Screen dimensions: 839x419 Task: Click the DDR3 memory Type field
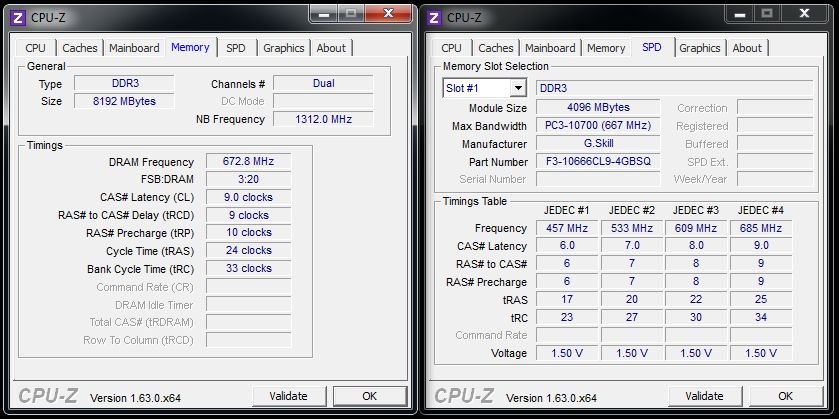(x=124, y=83)
